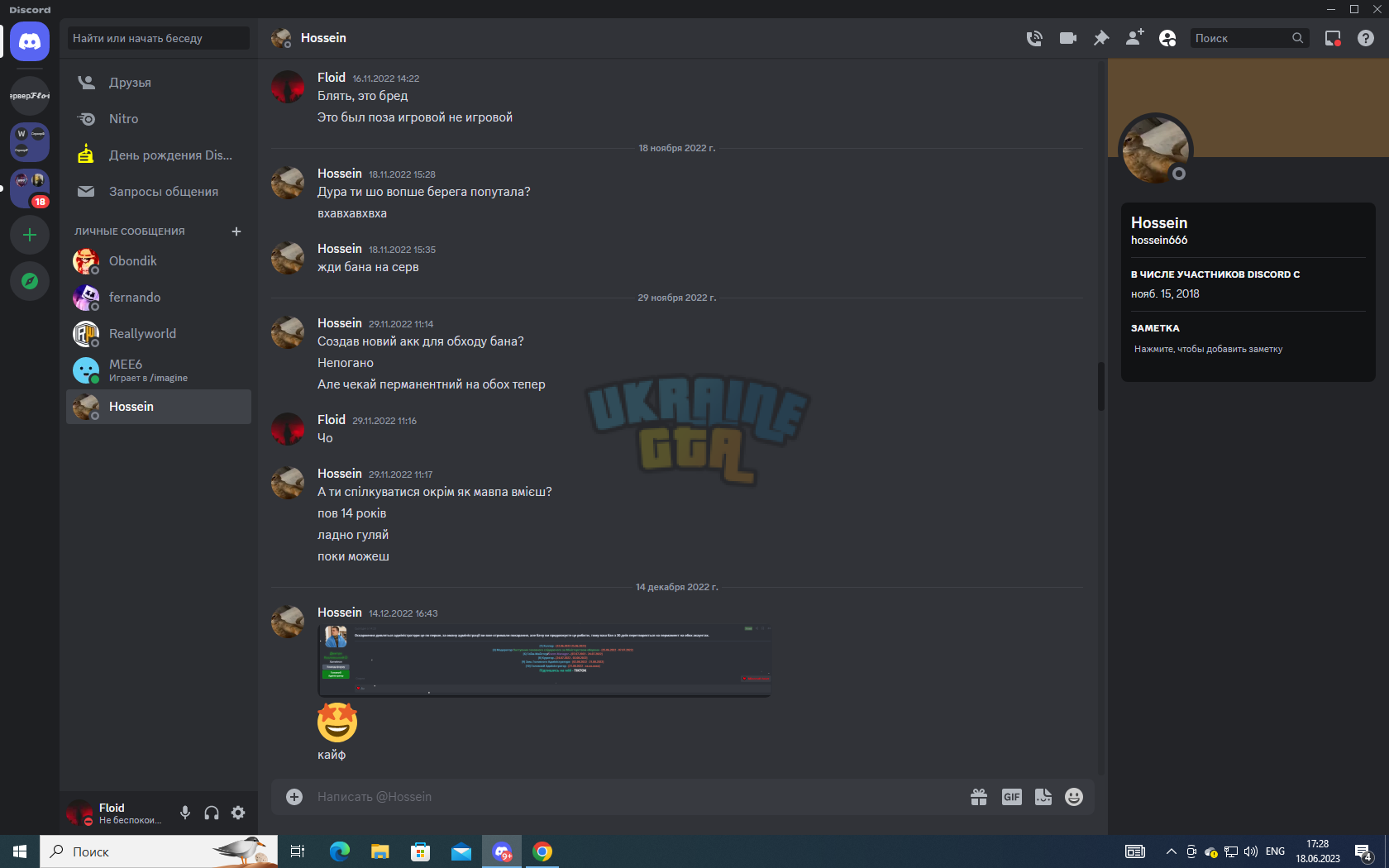This screenshot has height=868, width=1389.
Task: Open the GIF picker
Action: [1012, 797]
